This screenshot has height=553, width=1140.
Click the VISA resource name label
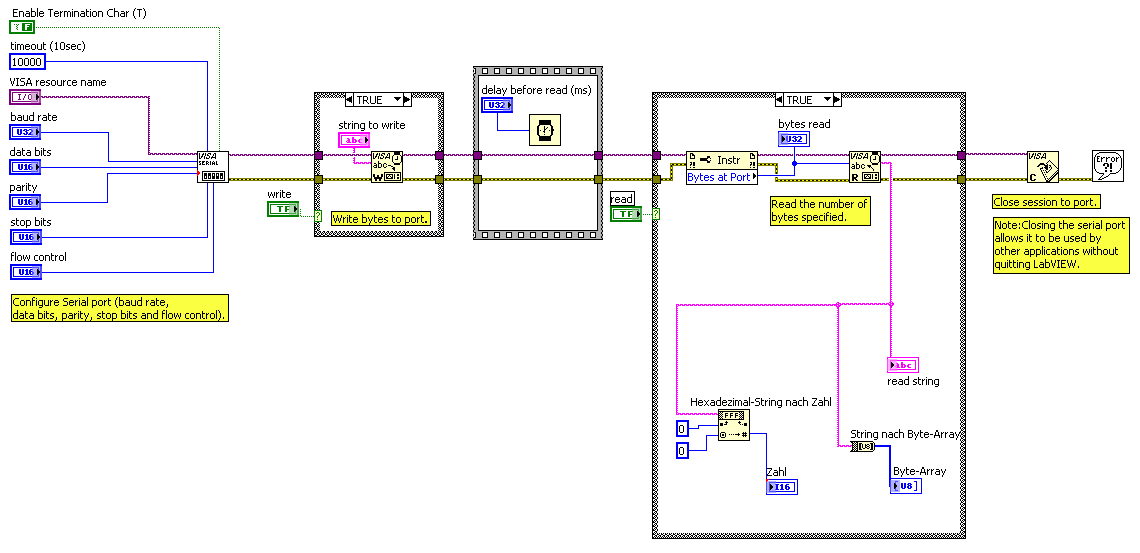click(x=58, y=82)
